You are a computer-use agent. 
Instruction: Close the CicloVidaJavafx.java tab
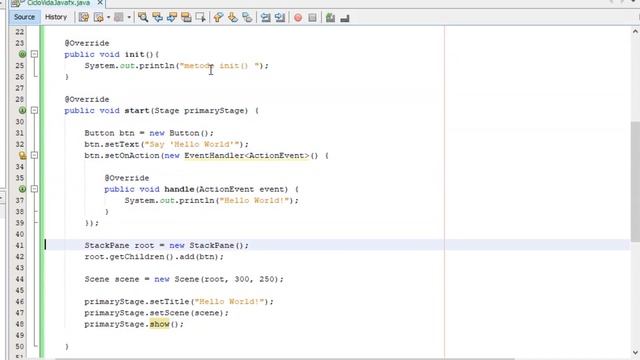coord(100,2)
